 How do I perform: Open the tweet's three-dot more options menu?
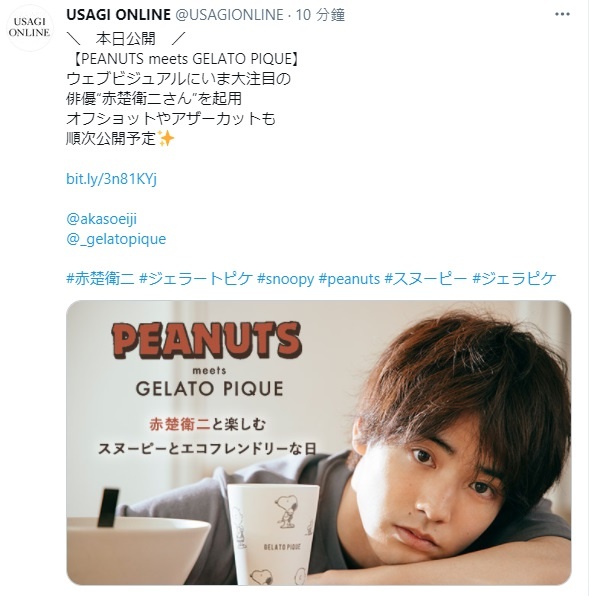[x=562, y=14]
